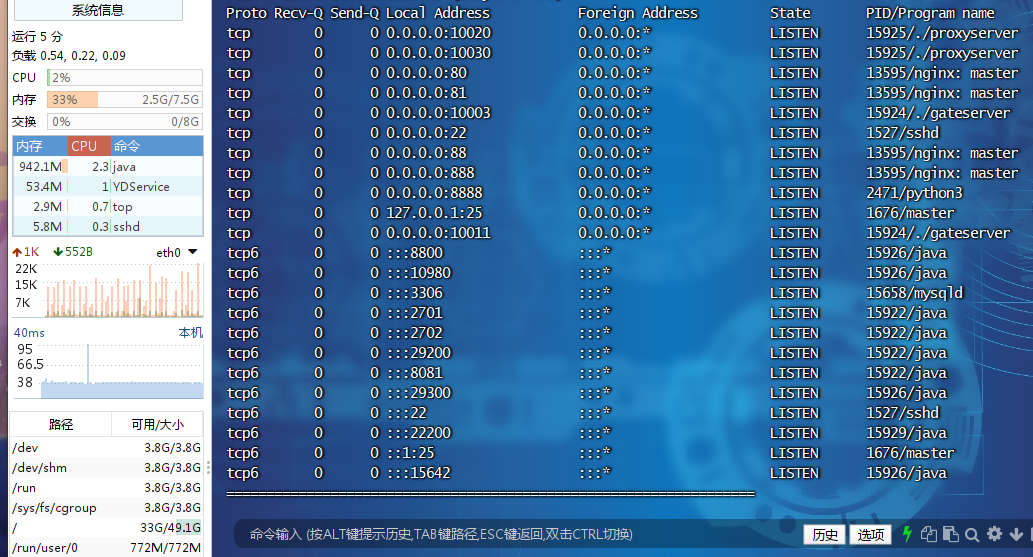
Task: Click the Foreign Address header text
Action: pyautogui.click(x=638, y=13)
